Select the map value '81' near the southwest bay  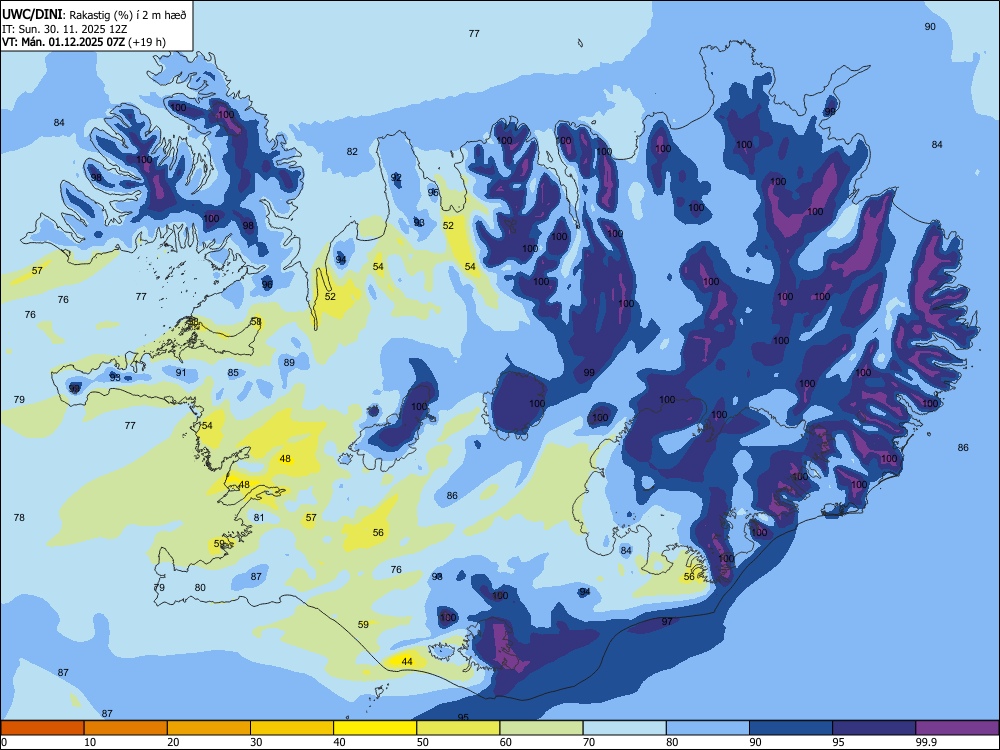(259, 517)
